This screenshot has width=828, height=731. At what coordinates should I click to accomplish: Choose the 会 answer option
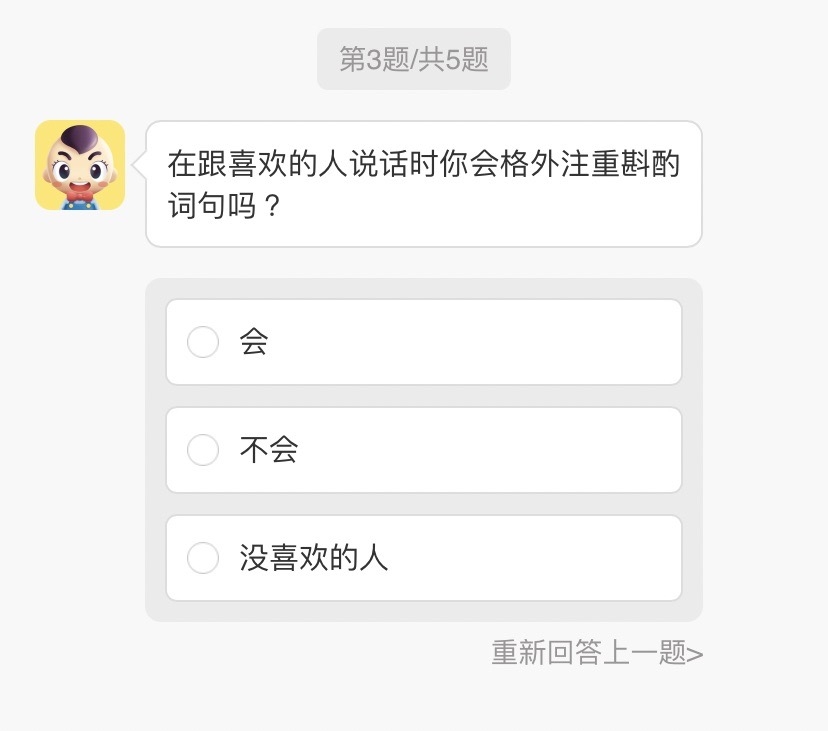[423, 342]
